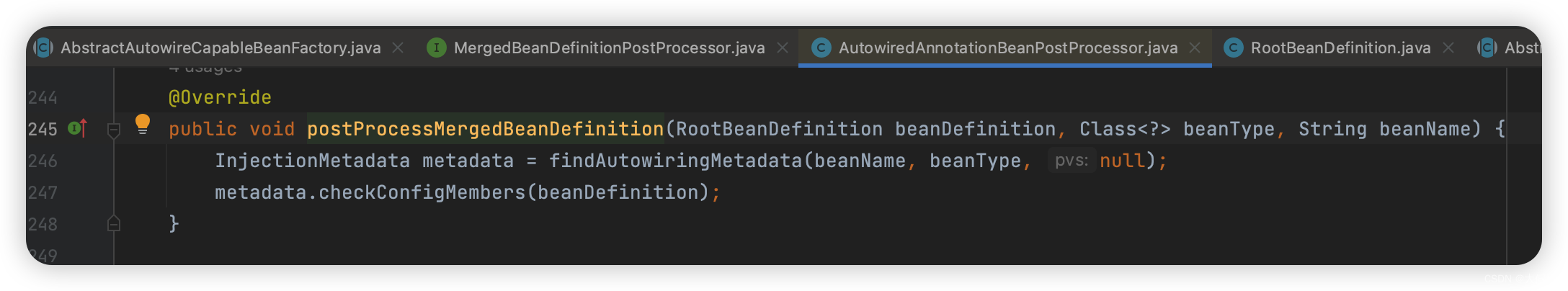Select AutowiredAnnotationBeanPostProcessor.java tab

coord(1008,48)
